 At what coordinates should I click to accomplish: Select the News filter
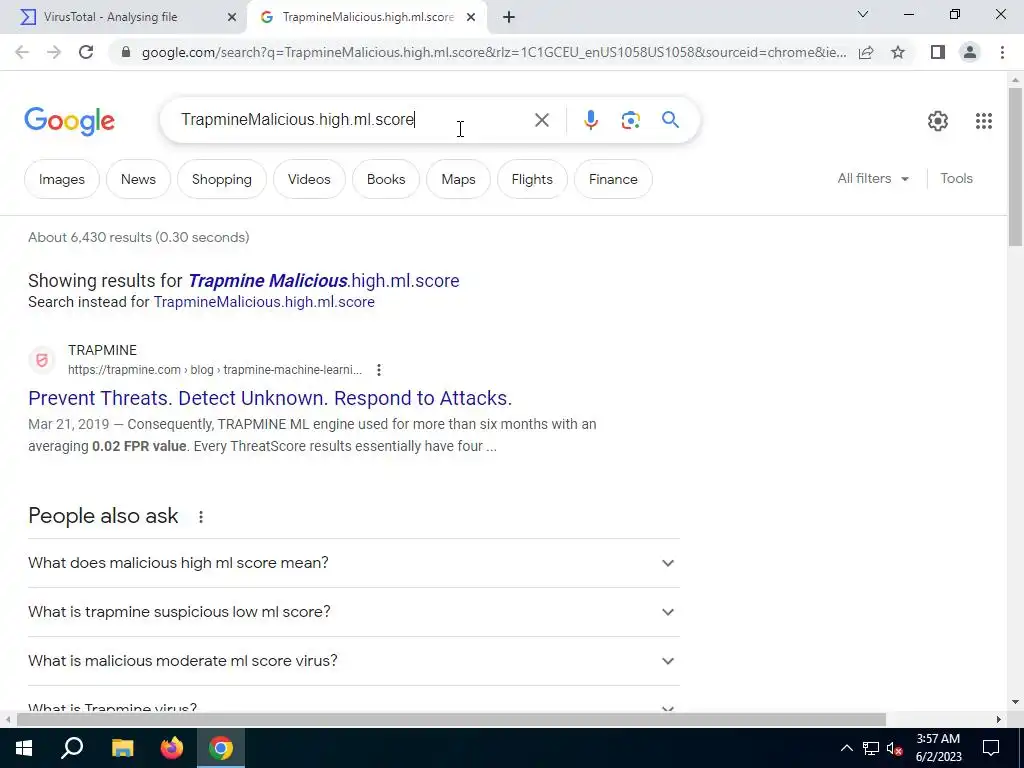(x=138, y=179)
